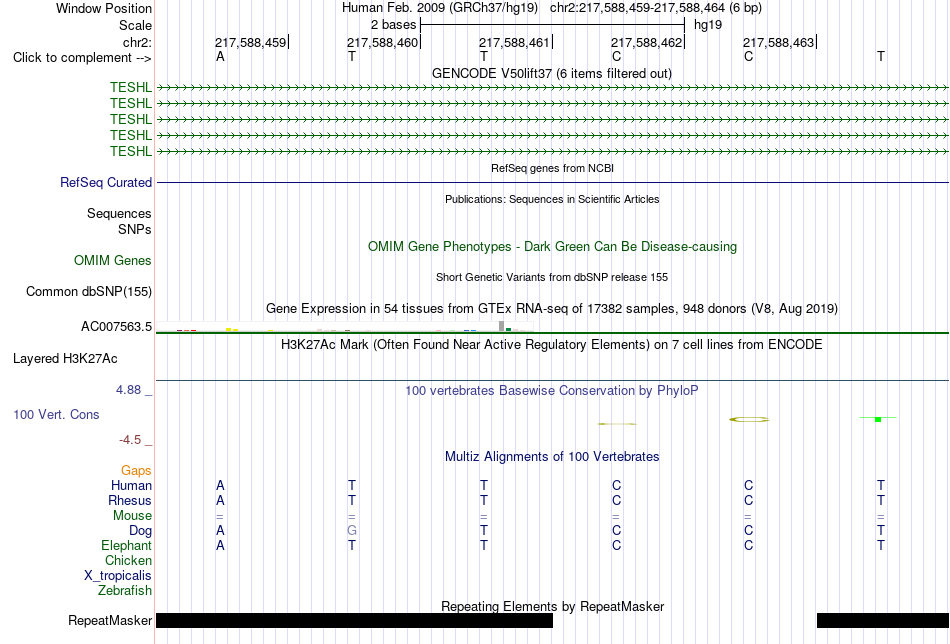Viewport: 950px width, 644px height.
Task: Select the X_tropicalis alignment row label
Action: click(118, 576)
